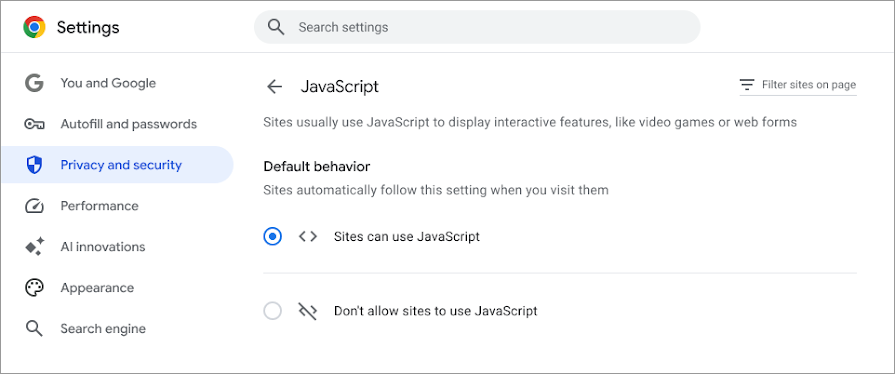Viewport: 895px width, 374px height.
Task: Click the shield icon for Privacy
Action: [34, 165]
